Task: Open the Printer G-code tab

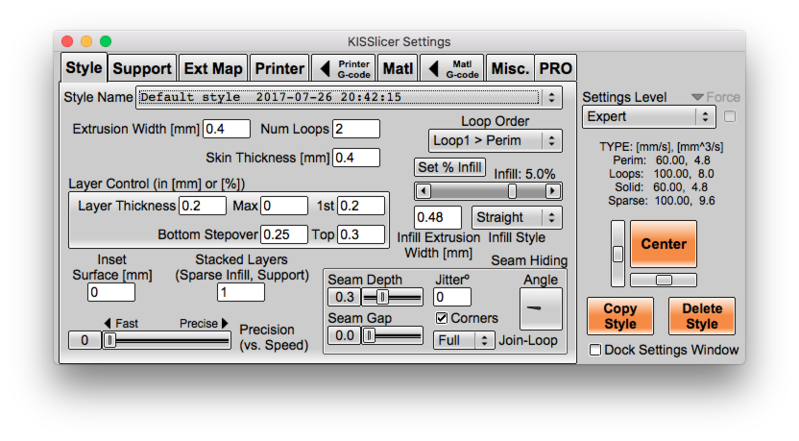Action: [344, 68]
